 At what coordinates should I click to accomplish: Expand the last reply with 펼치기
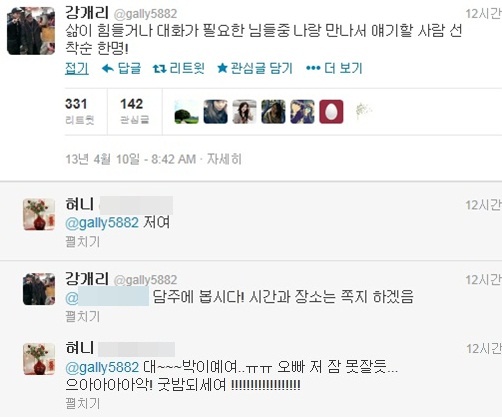(83, 403)
